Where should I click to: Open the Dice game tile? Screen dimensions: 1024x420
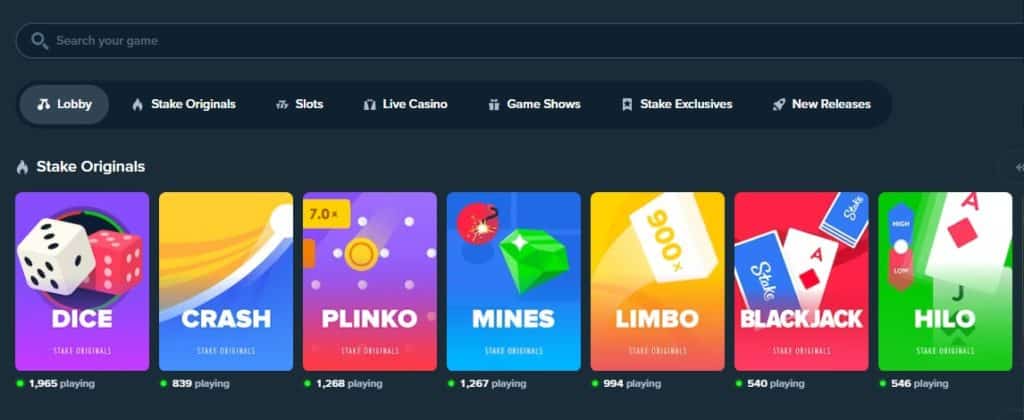click(x=82, y=282)
